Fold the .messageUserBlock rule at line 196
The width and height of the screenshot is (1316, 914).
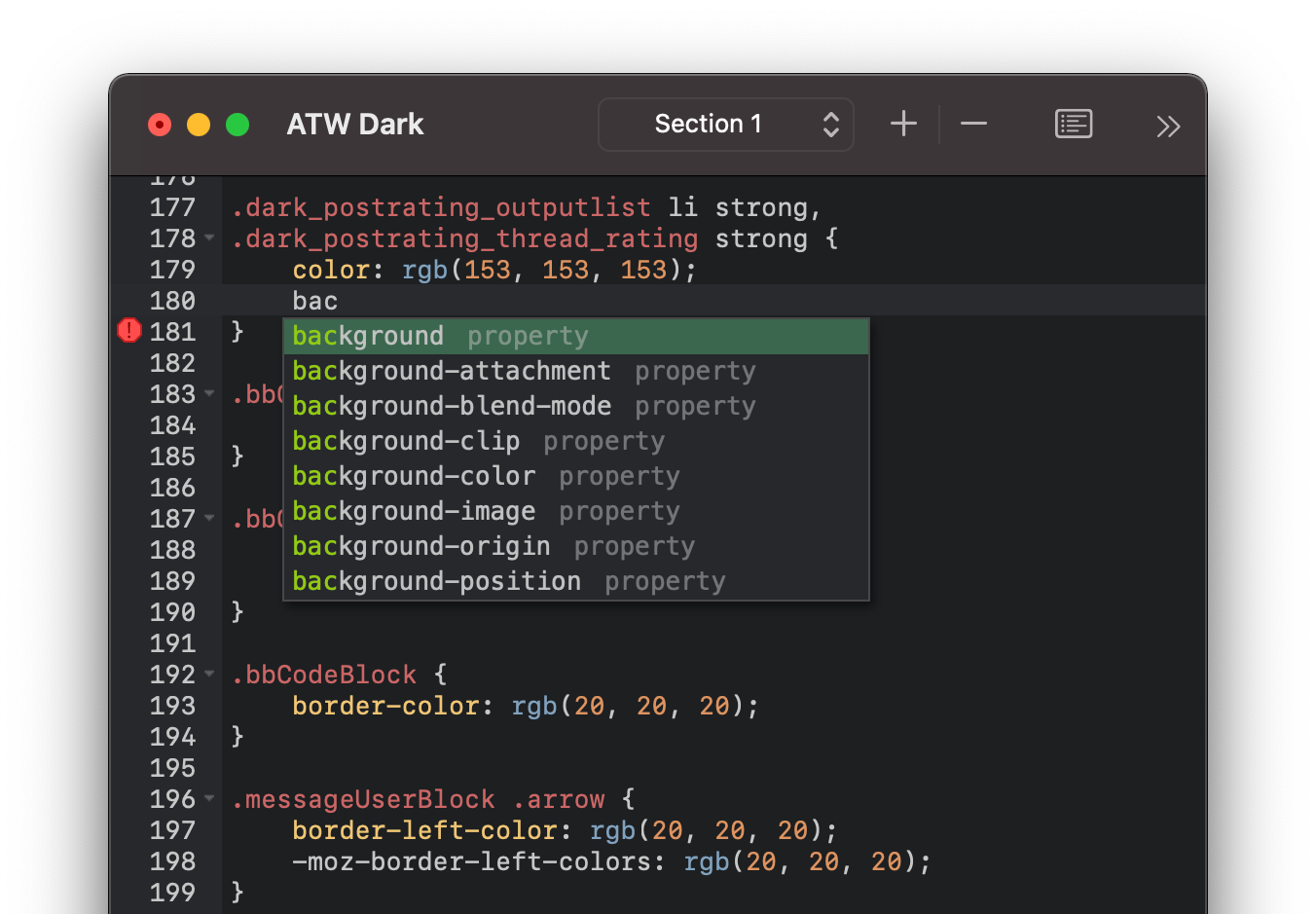coord(209,798)
